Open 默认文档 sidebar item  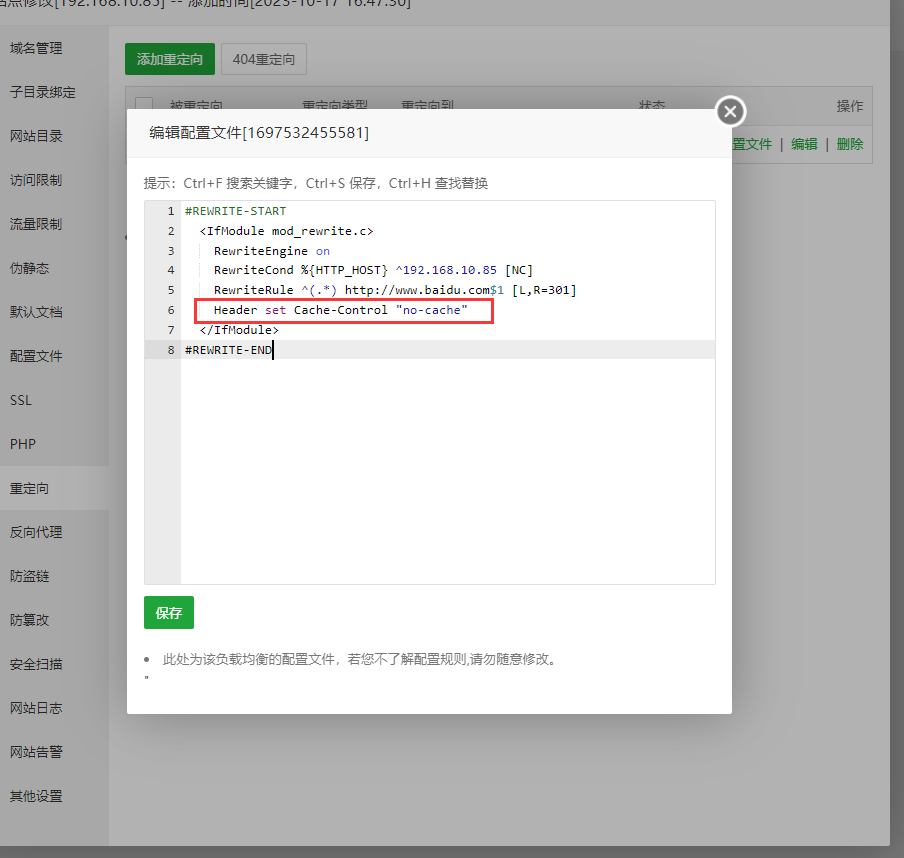click(x=36, y=312)
